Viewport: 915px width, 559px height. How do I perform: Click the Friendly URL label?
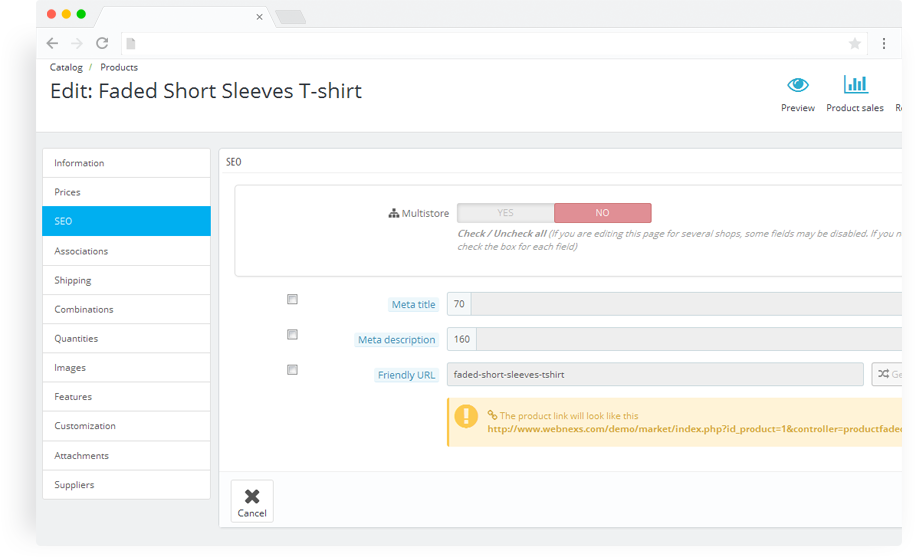[x=407, y=375]
